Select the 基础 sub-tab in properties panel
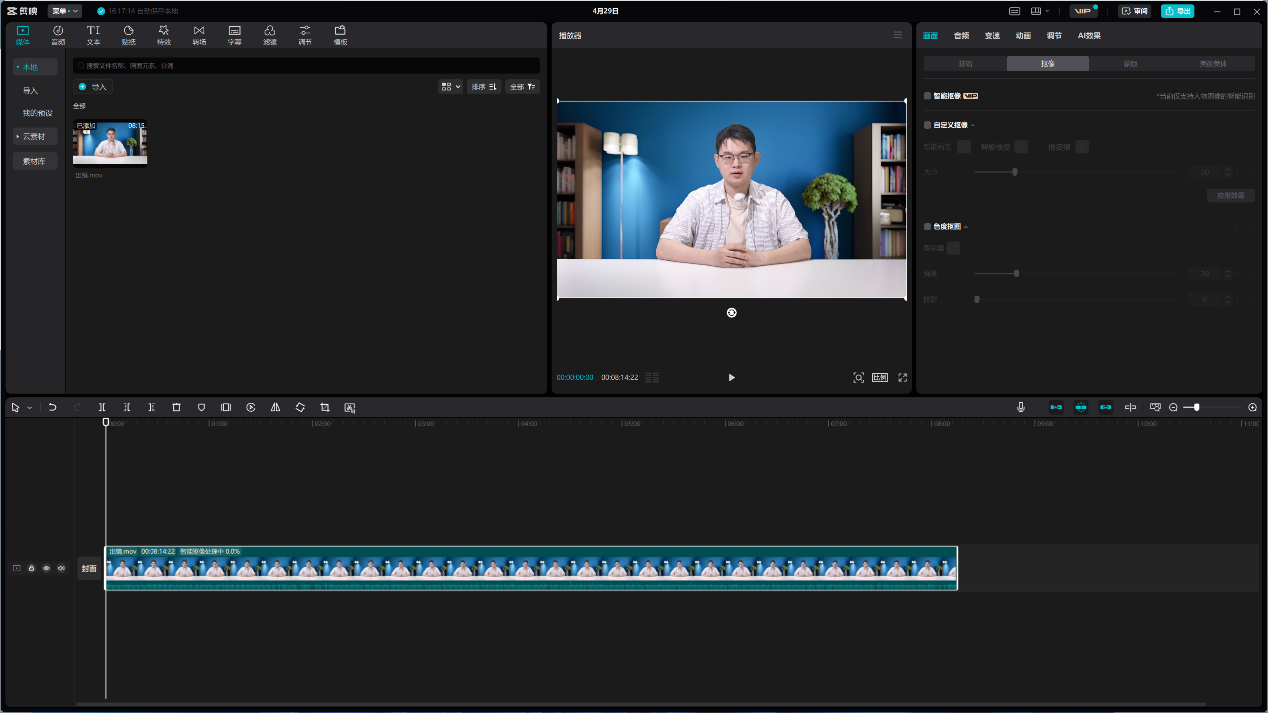 click(x=965, y=63)
